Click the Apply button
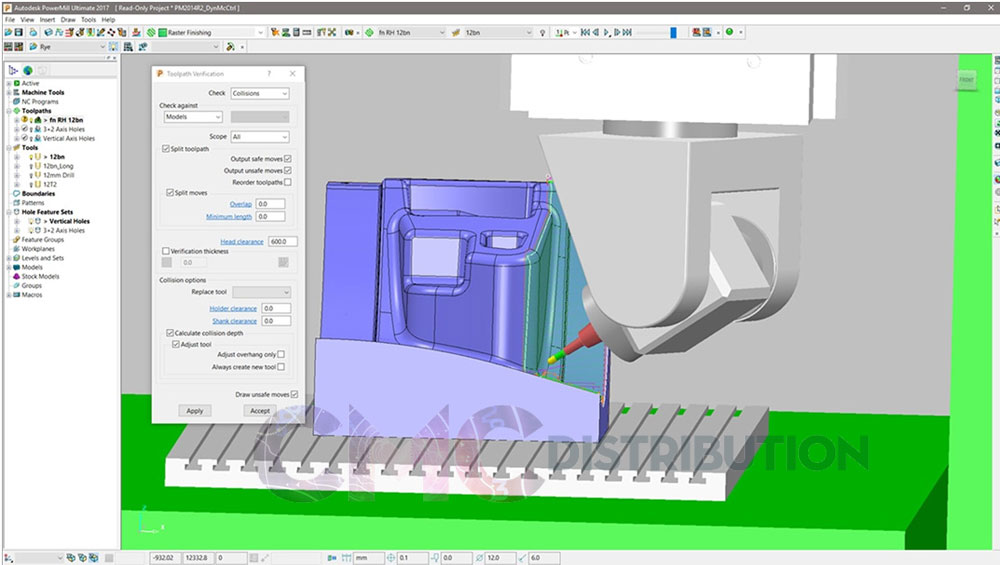The width and height of the screenshot is (1000, 565). 194,410
